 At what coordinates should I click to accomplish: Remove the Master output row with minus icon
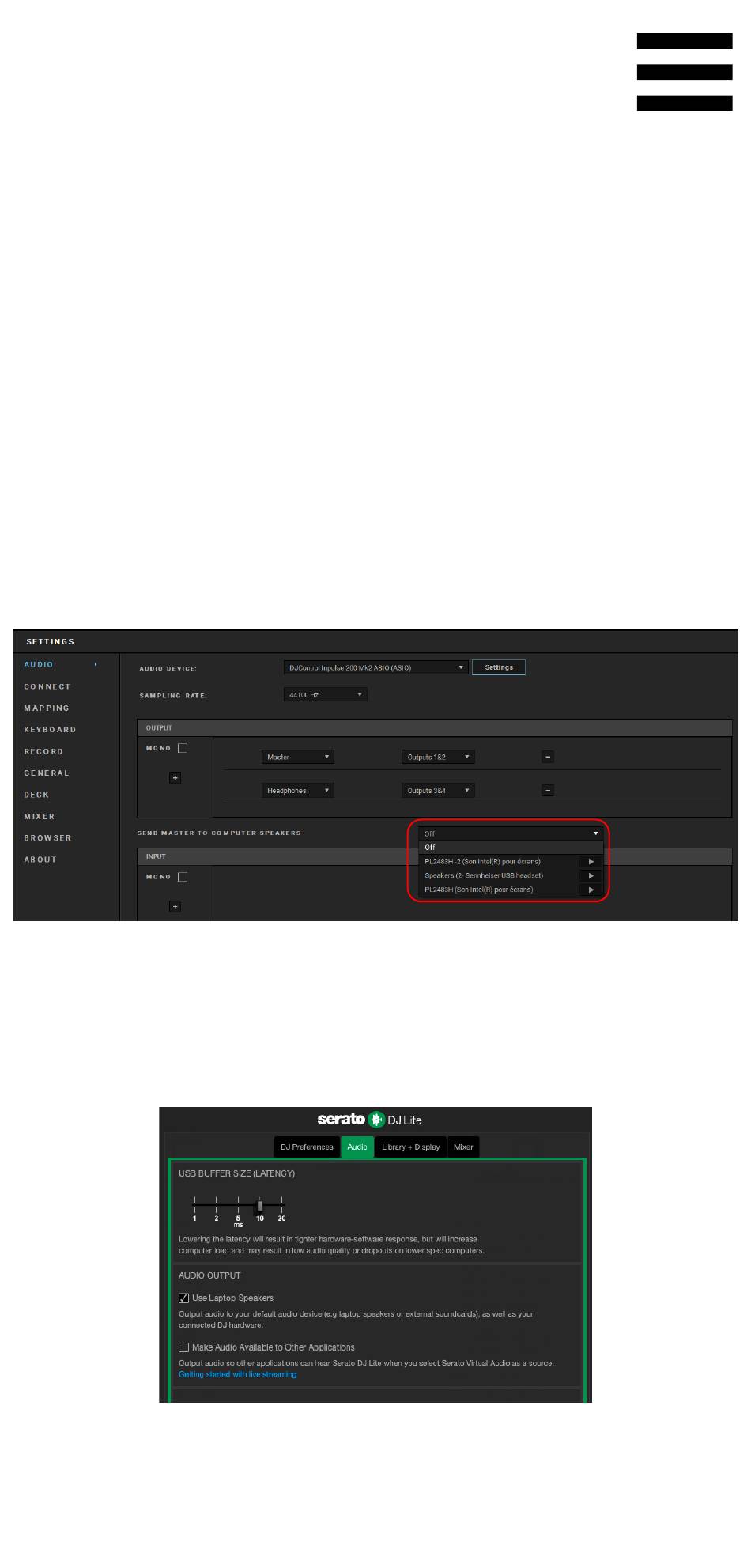click(x=548, y=757)
